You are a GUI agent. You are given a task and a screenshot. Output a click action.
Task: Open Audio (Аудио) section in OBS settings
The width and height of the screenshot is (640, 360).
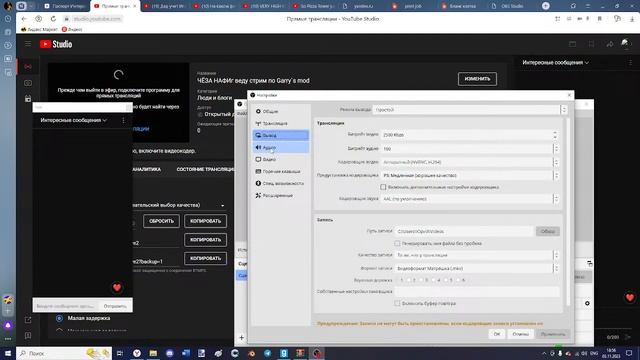pyautogui.click(x=280, y=147)
